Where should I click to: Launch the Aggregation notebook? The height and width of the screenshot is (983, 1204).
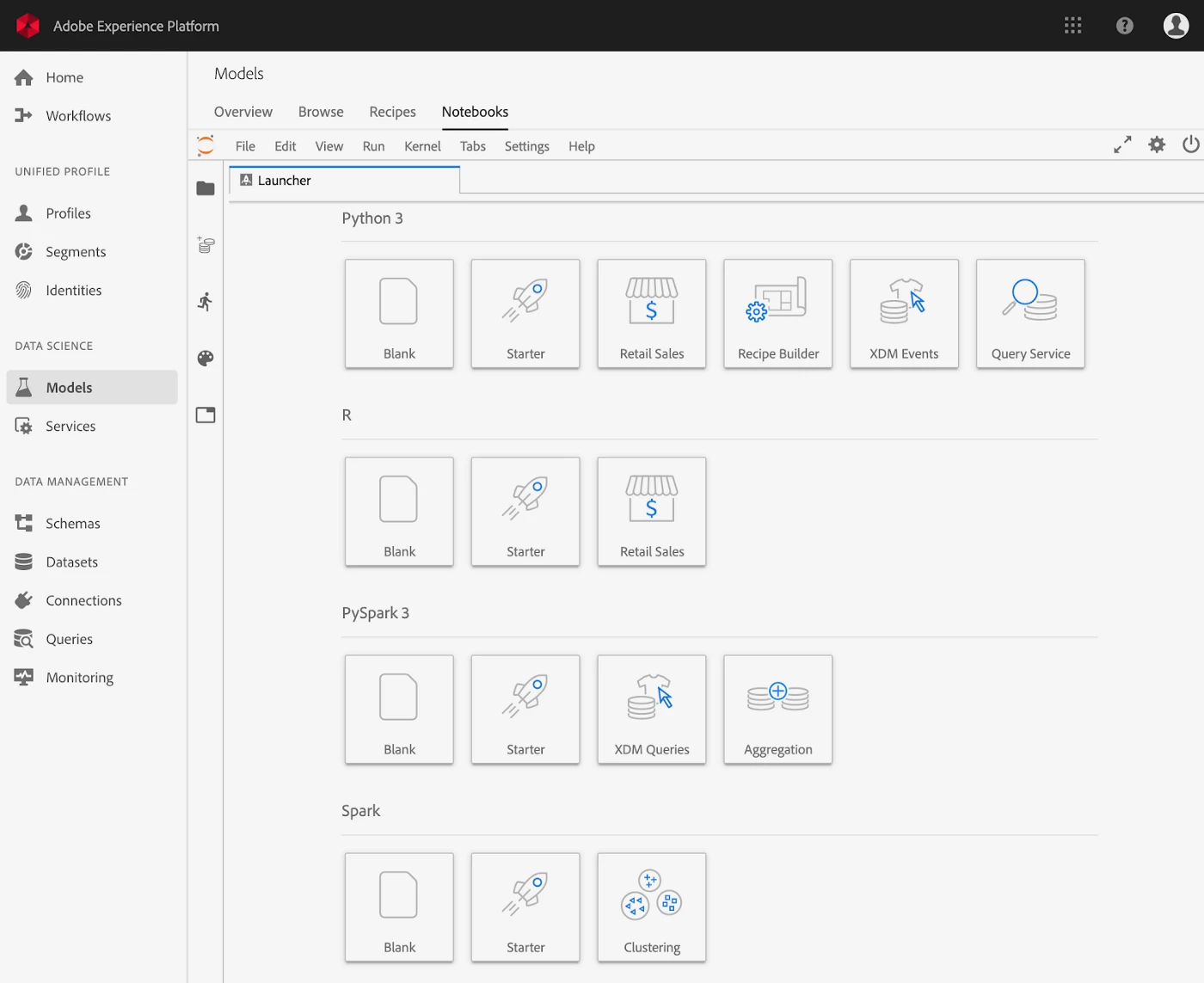pos(778,710)
